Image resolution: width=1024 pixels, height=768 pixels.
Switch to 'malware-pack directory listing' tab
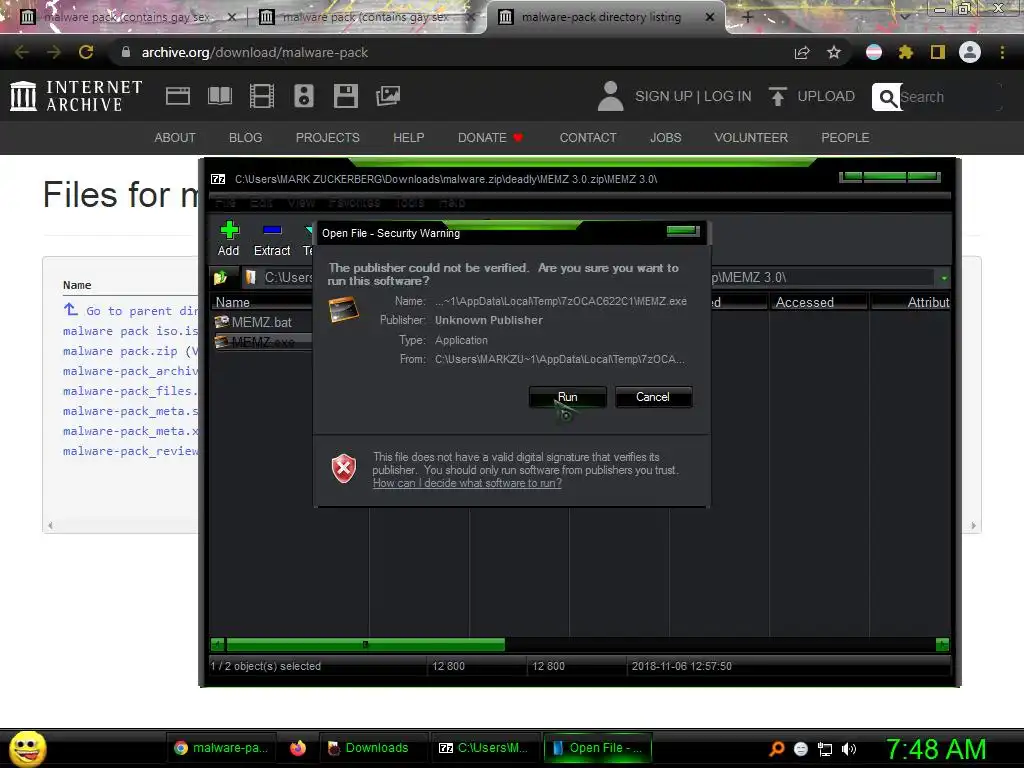(601, 18)
